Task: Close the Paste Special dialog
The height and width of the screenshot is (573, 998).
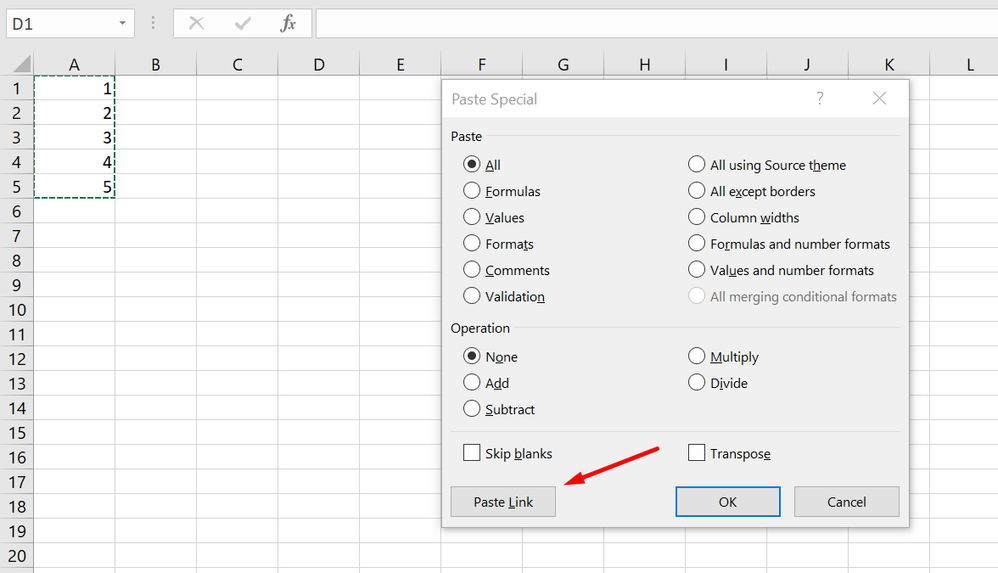Action: point(880,99)
